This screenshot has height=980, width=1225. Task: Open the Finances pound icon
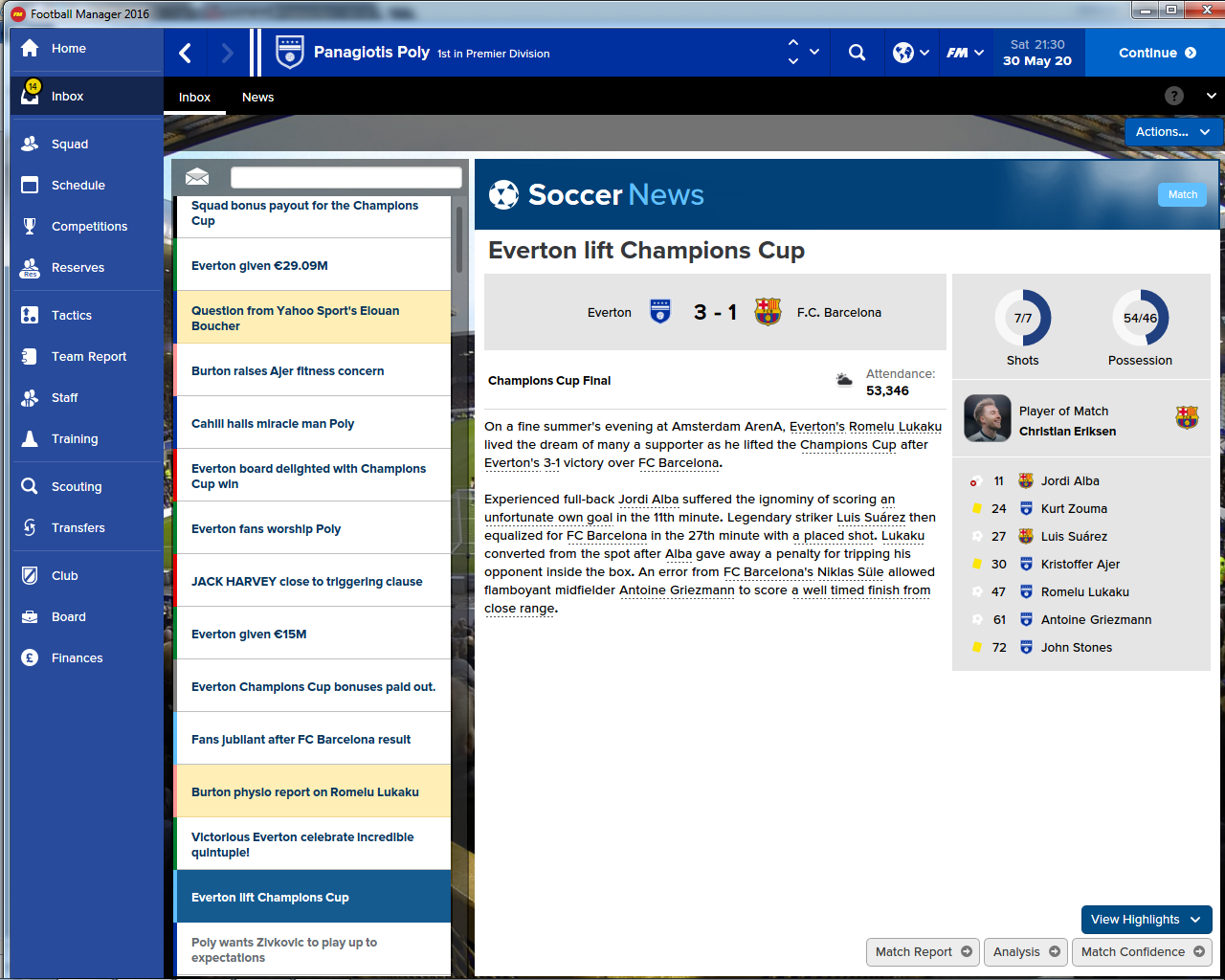click(30, 657)
